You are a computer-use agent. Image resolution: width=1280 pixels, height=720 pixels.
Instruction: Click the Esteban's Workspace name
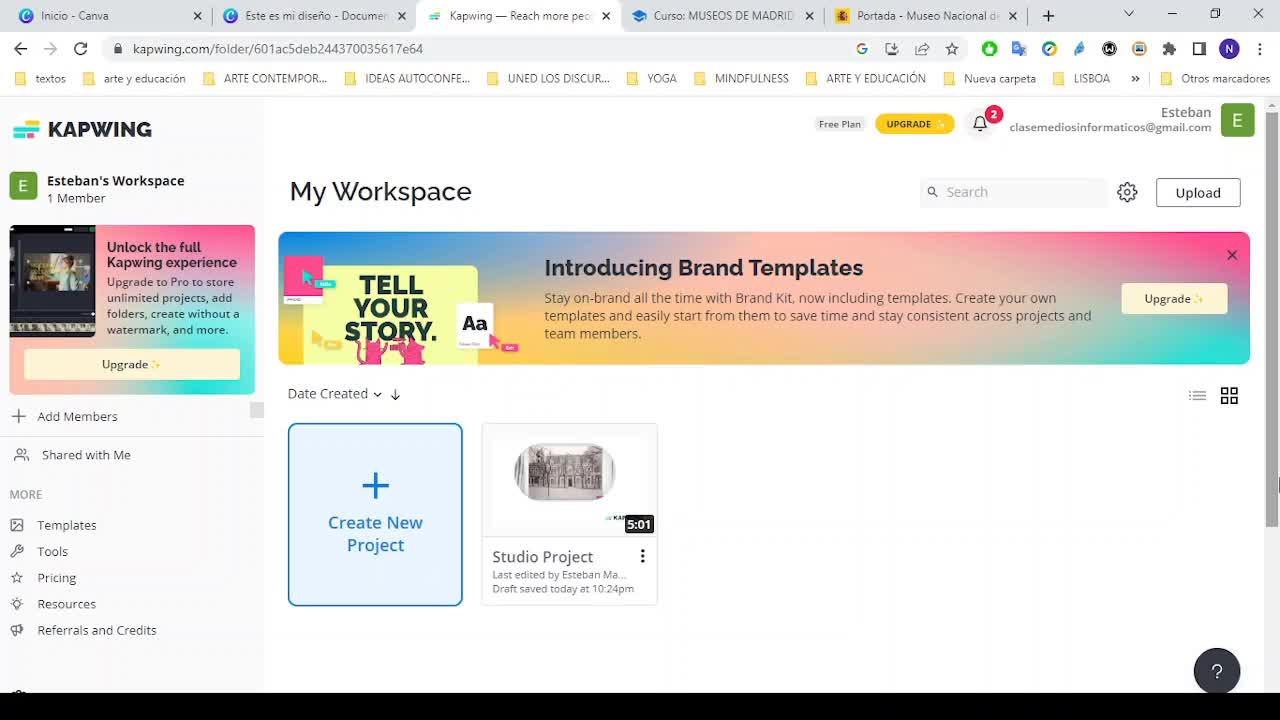(116, 181)
